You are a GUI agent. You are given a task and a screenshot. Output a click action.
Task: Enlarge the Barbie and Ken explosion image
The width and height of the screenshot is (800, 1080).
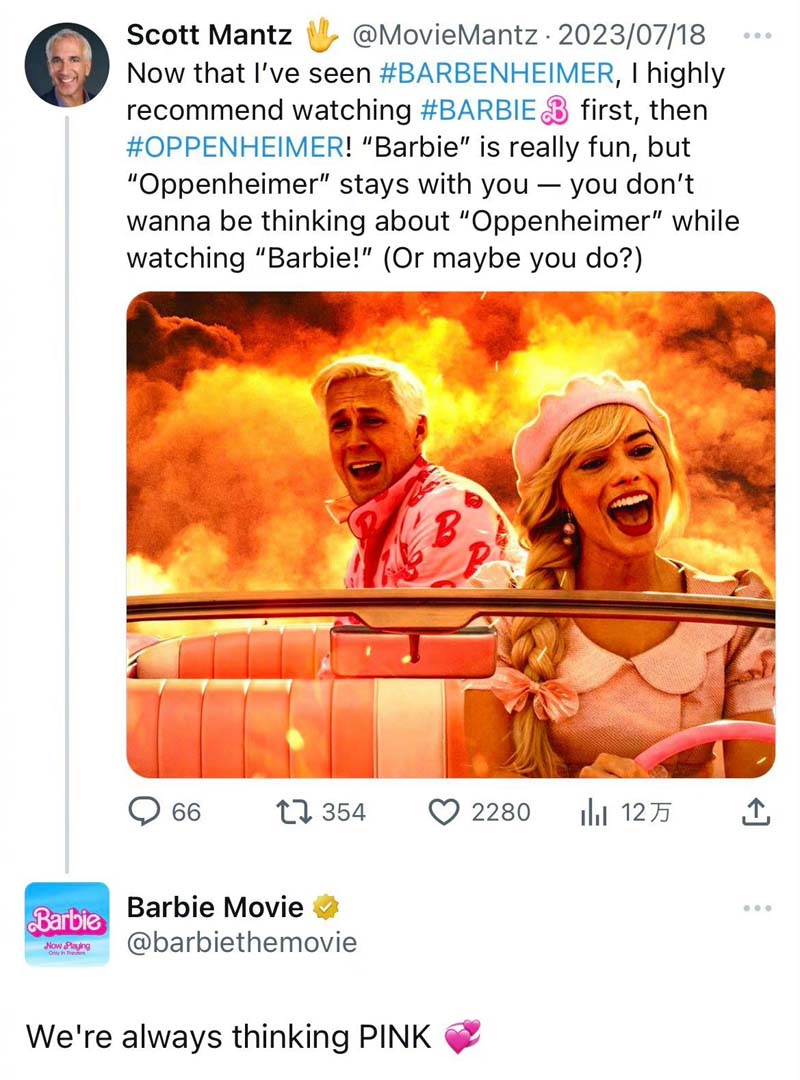tap(451, 534)
